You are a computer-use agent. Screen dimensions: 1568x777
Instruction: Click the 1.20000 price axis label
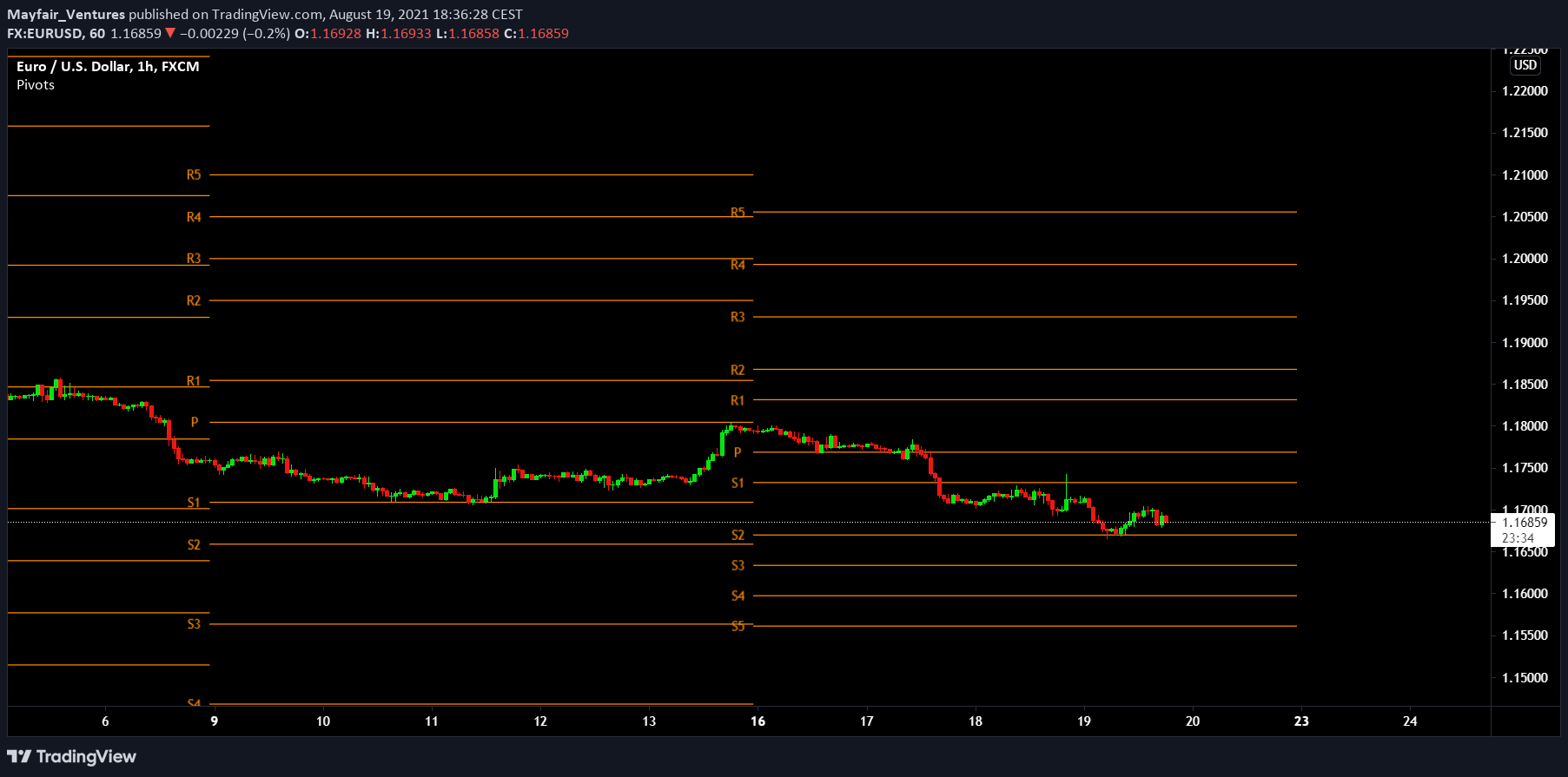click(1525, 259)
